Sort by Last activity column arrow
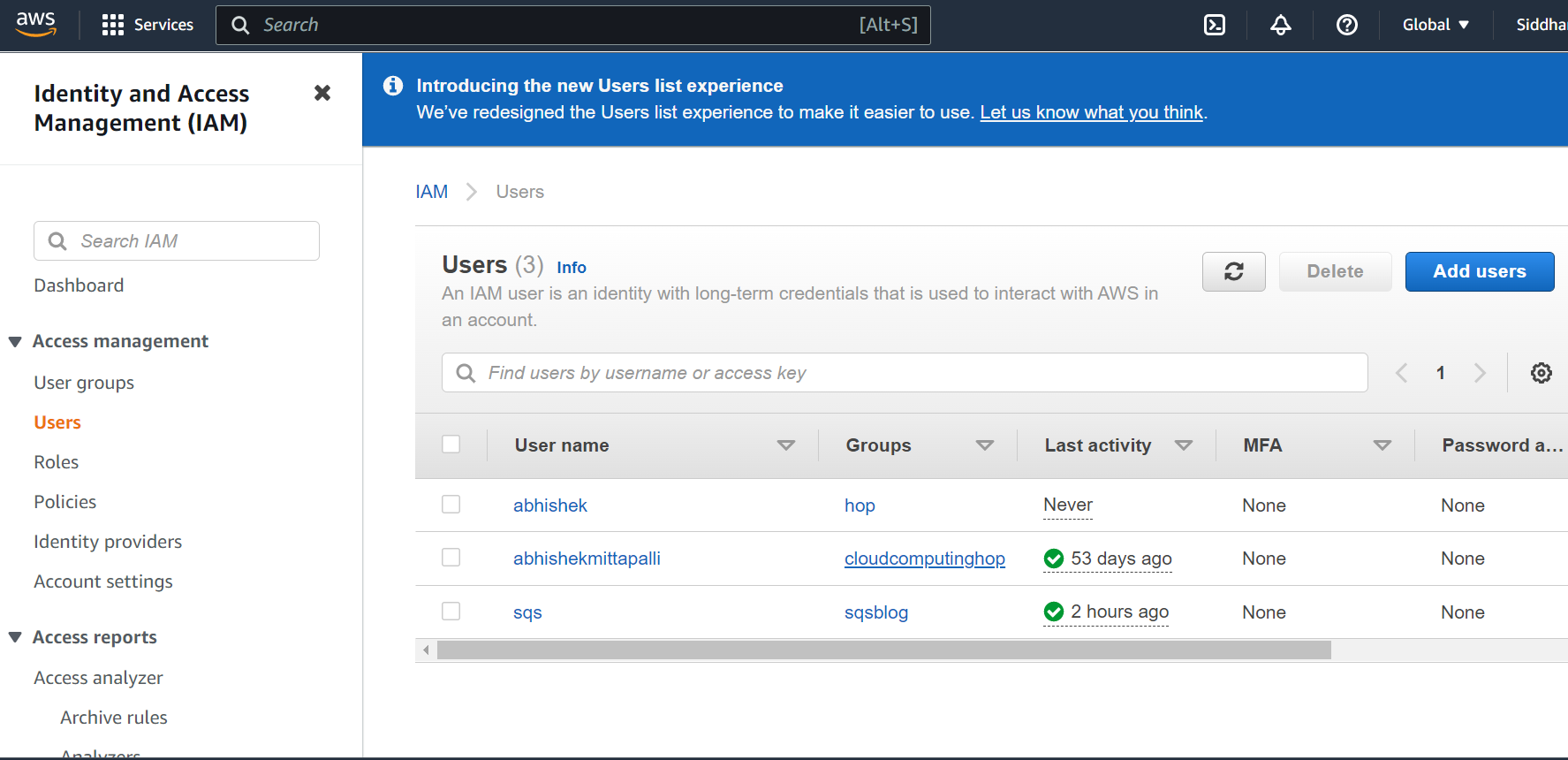Screen dimensions: 1568x760 1184,445
